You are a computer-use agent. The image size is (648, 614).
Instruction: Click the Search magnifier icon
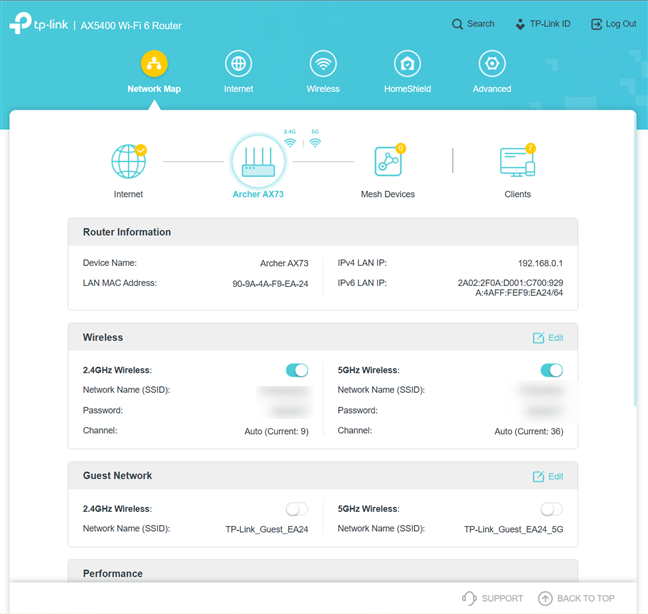point(457,24)
